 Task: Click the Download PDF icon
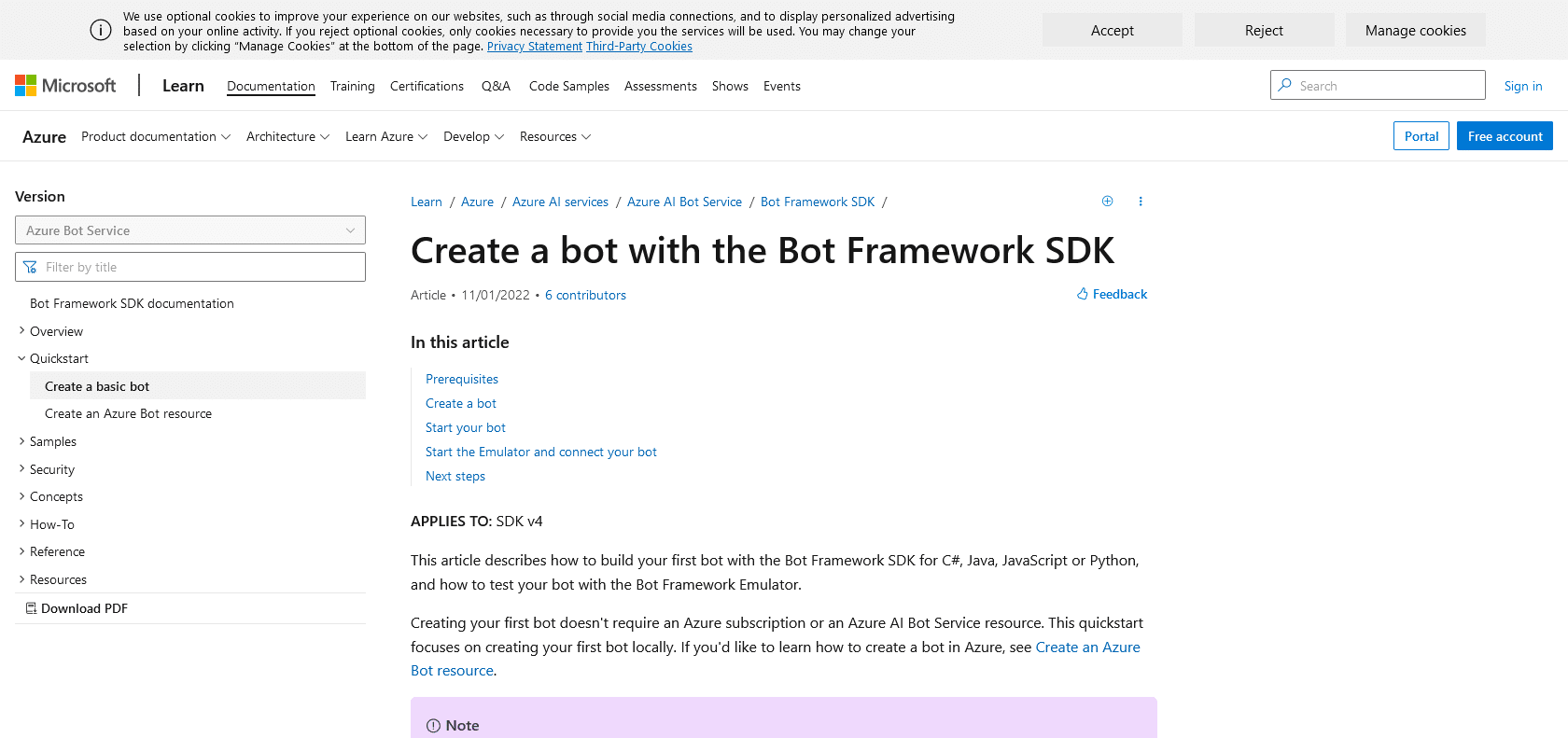(x=31, y=608)
